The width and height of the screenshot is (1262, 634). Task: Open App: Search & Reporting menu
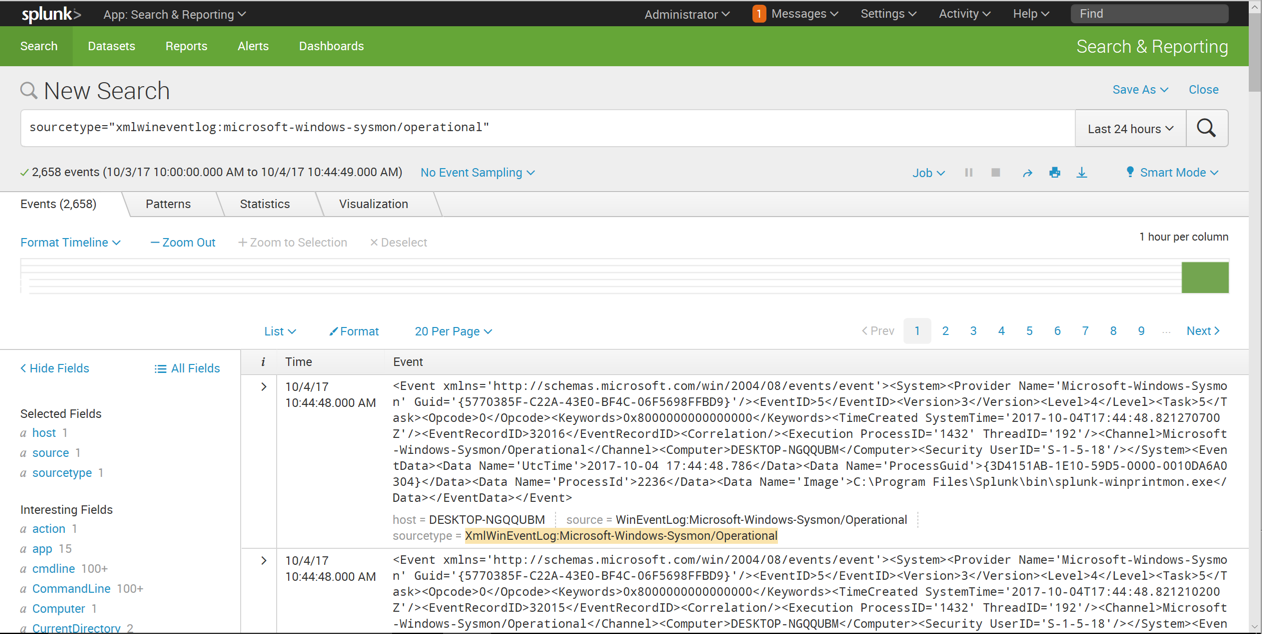pyautogui.click(x=175, y=14)
